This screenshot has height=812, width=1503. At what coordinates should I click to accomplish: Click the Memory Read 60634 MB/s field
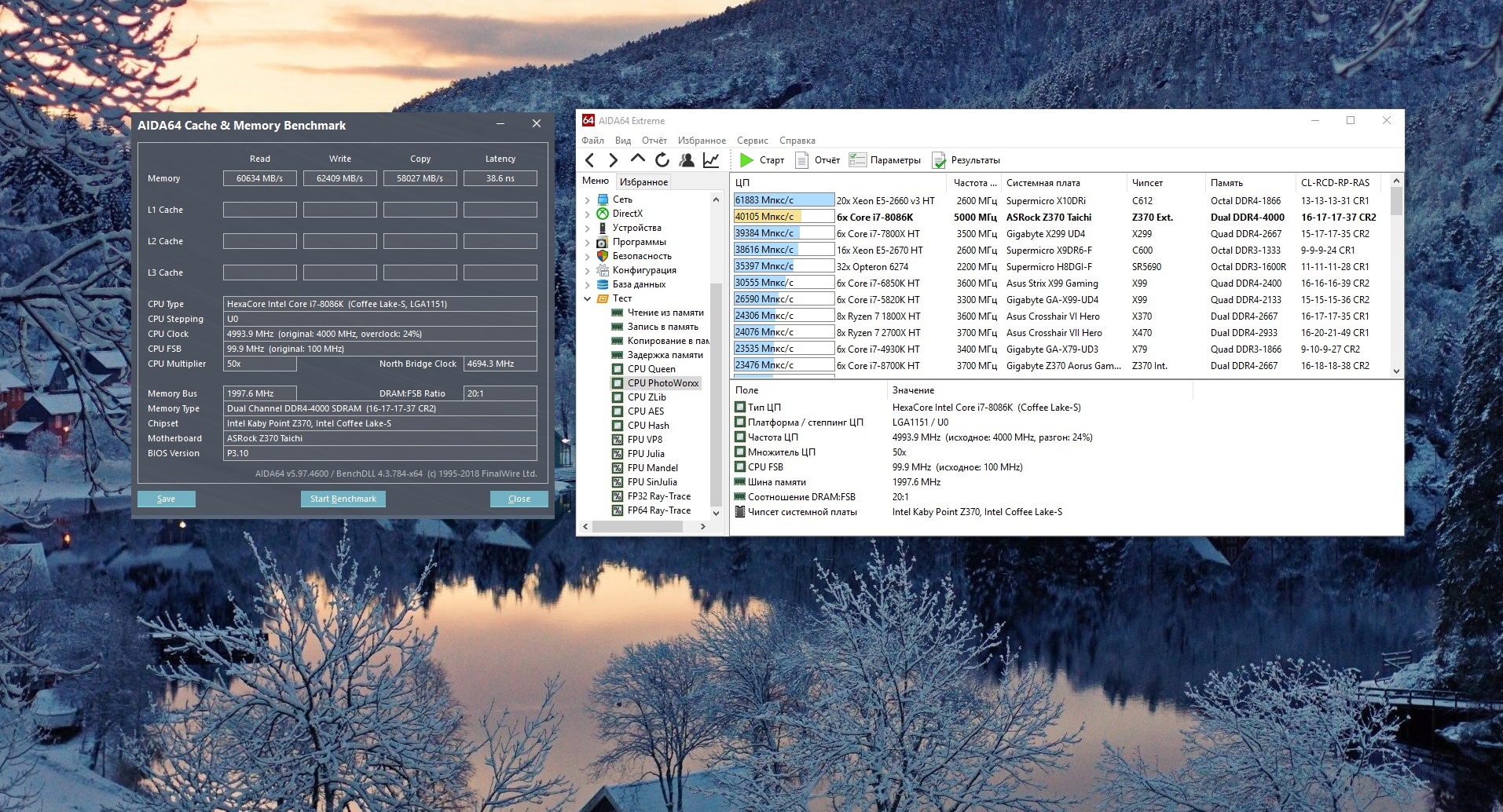[260, 178]
